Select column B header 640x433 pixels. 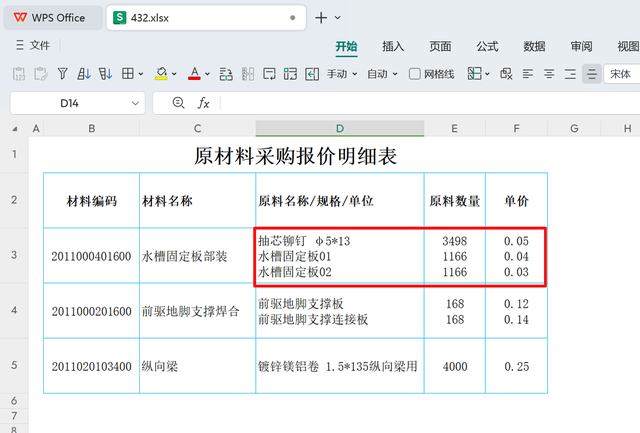pyautogui.click(x=91, y=129)
